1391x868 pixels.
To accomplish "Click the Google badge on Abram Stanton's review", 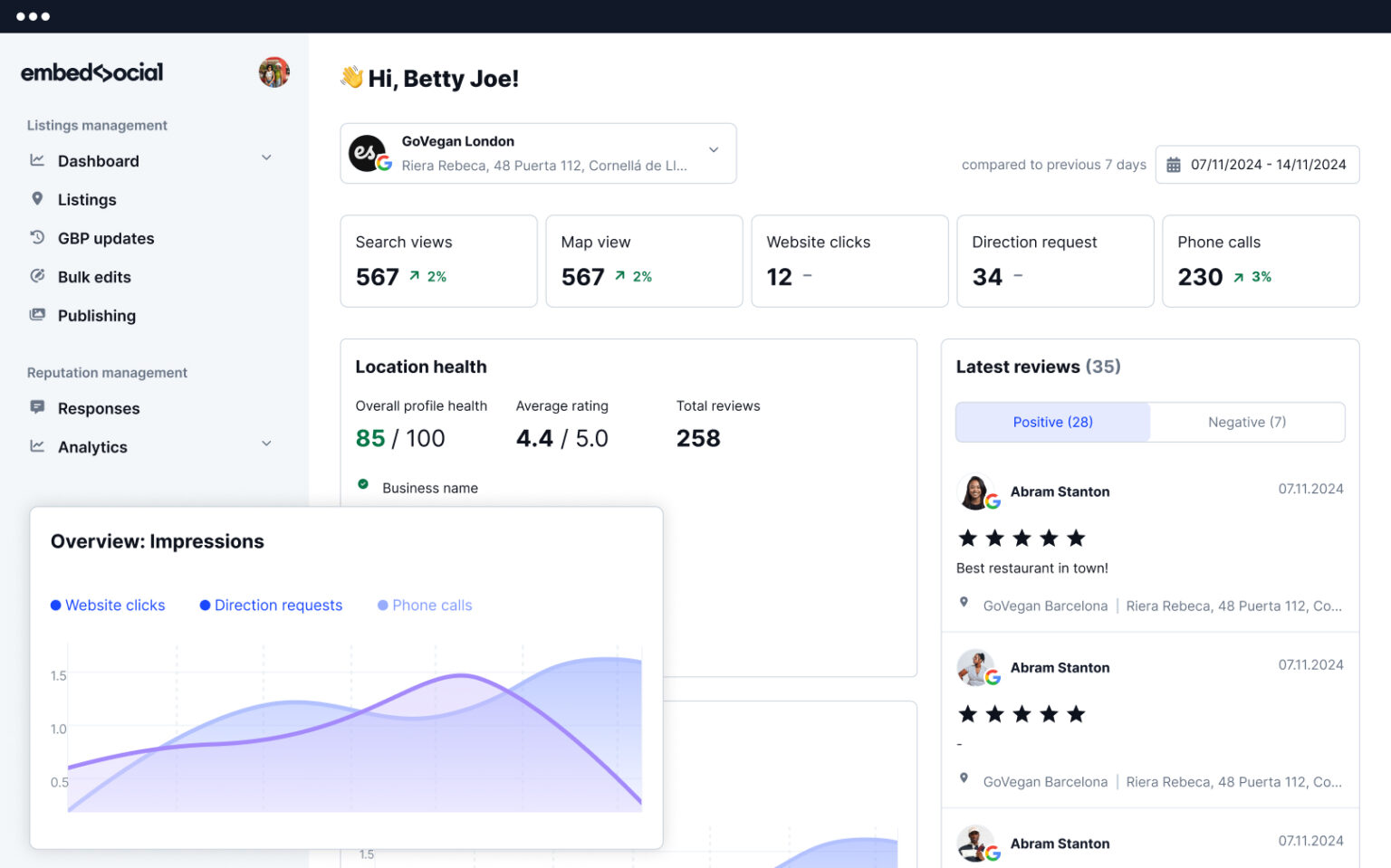I will pos(993,501).
